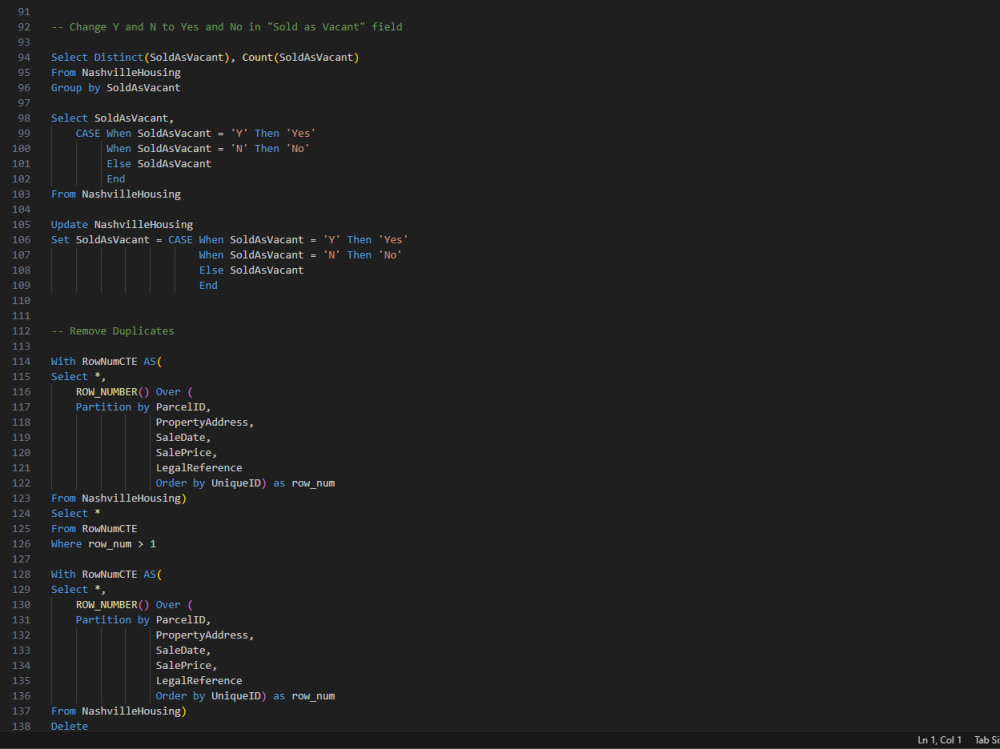Click 'Order by UniqueID' on line 136
Viewport: 1000px width, 749px height.
pos(208,696)
